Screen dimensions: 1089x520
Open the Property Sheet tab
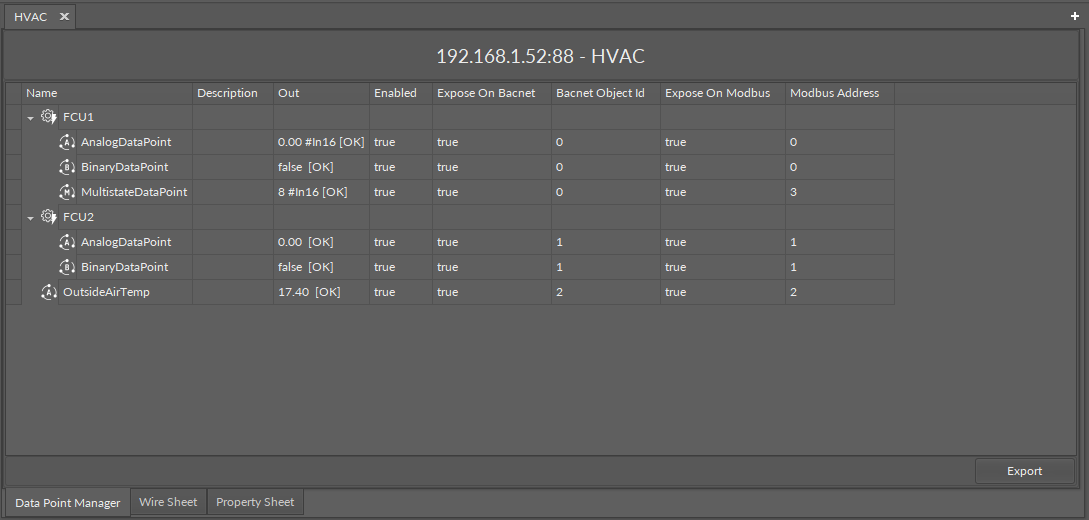click(255, 502)
